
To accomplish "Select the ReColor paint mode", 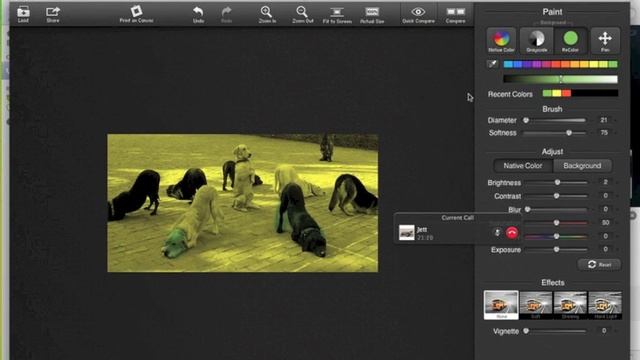I will pyautogui.click(x=570, y=40).
